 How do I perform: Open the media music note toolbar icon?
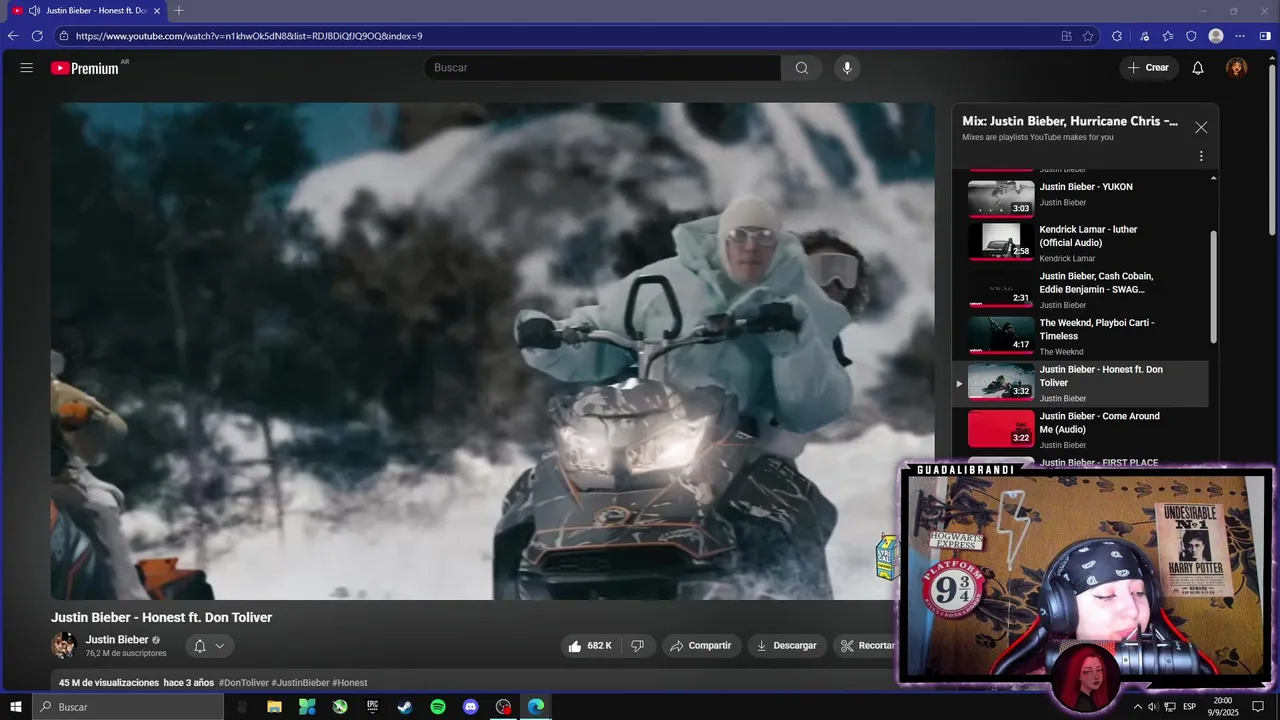point(1144,36)
